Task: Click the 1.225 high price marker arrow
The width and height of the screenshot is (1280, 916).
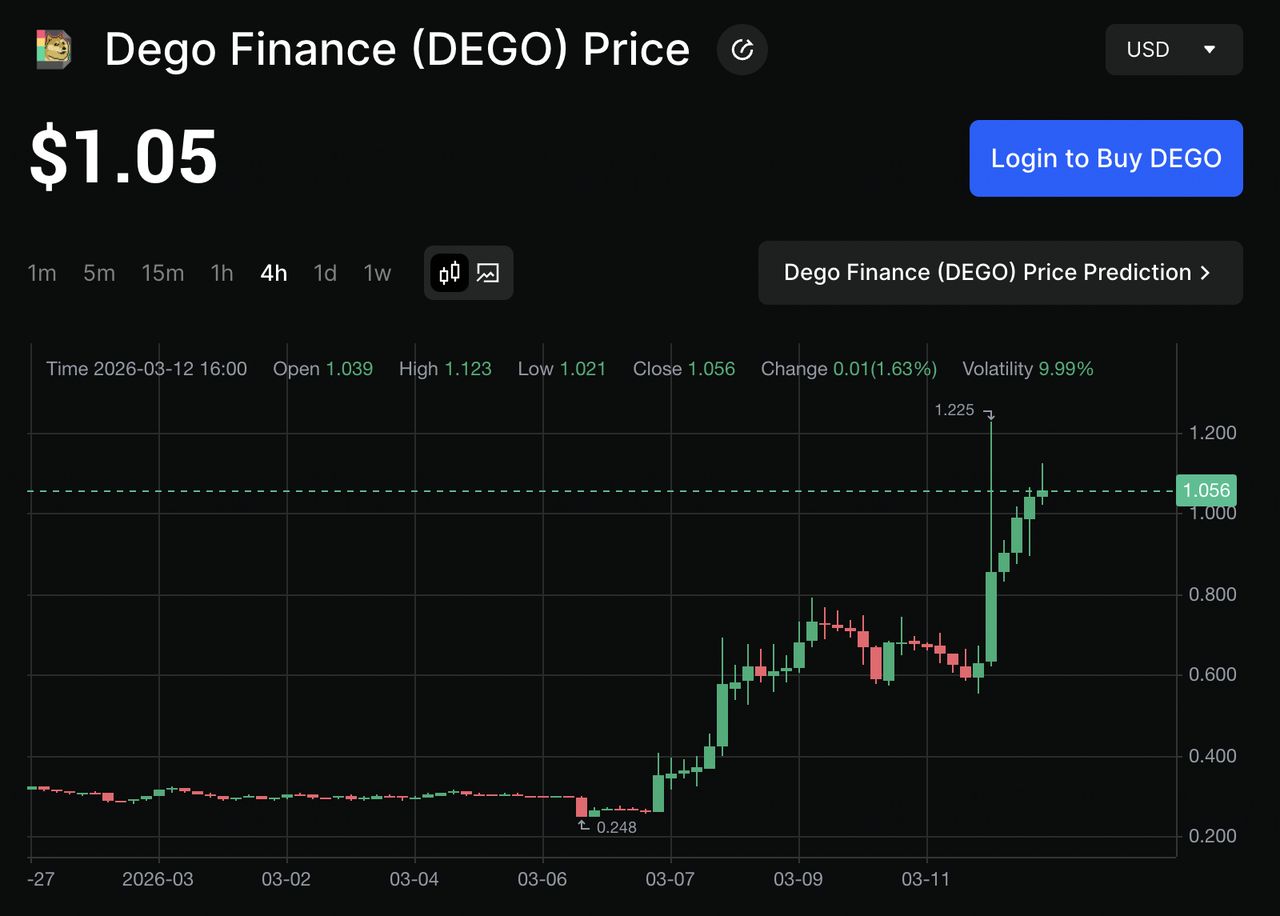Action: [988, 414]
